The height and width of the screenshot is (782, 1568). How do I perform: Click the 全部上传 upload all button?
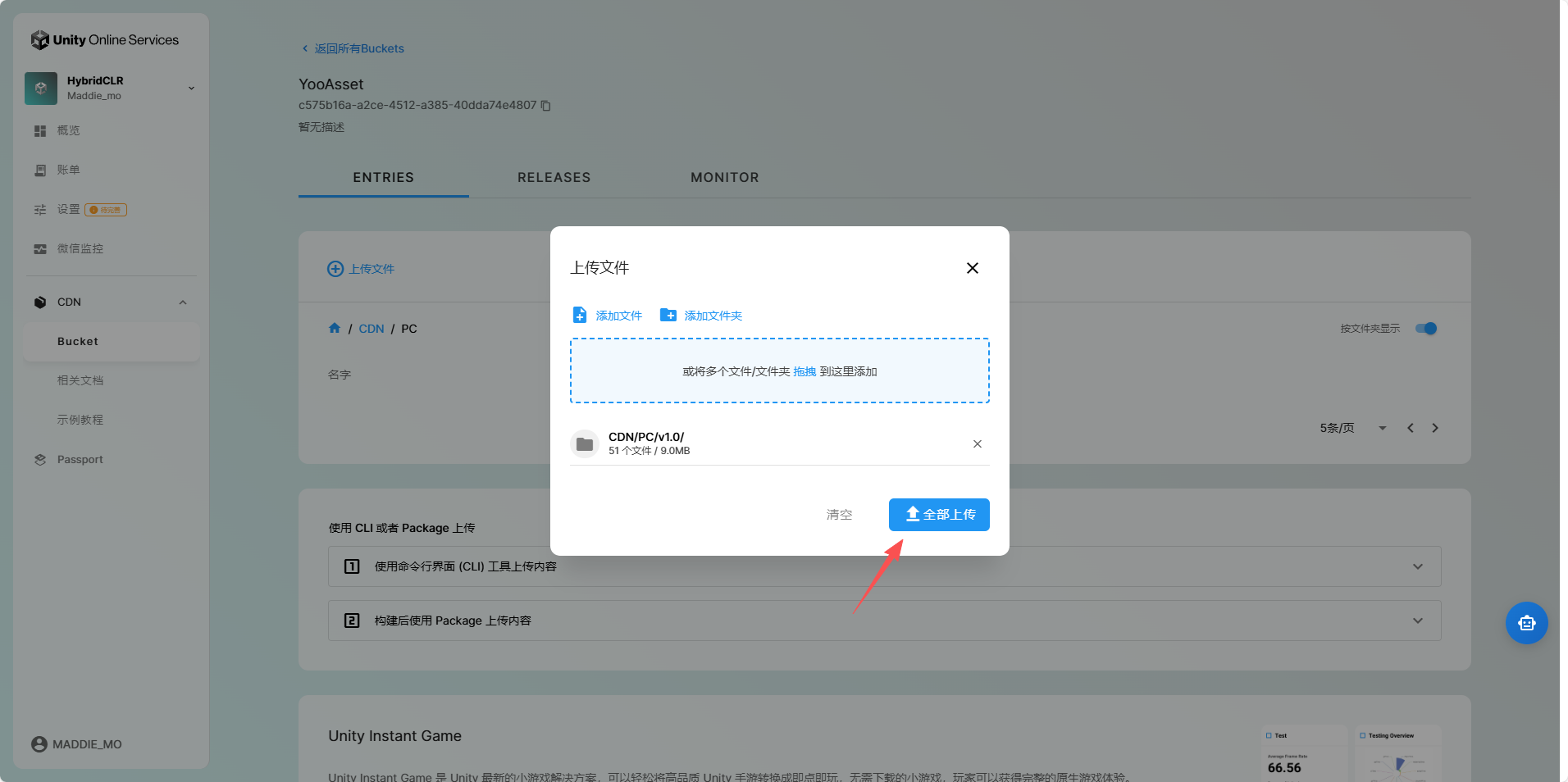(x=939, y=515)
